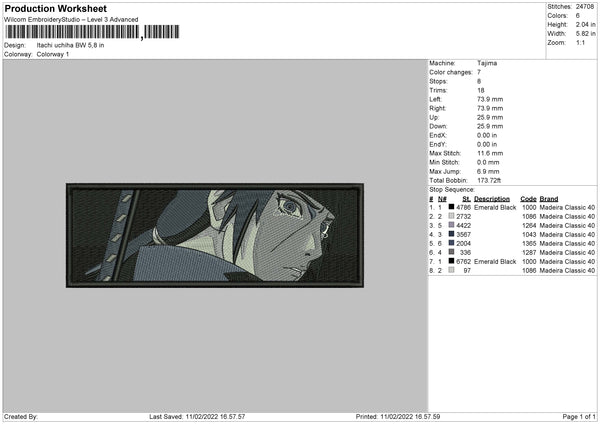
Task: Click the Page 1 of 1 indicator
Action: coord(579,417)
